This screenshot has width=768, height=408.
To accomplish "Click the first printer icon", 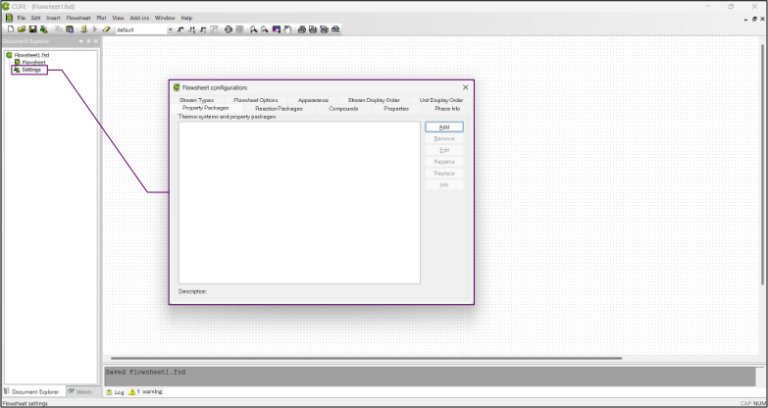I will pos(302,29).
